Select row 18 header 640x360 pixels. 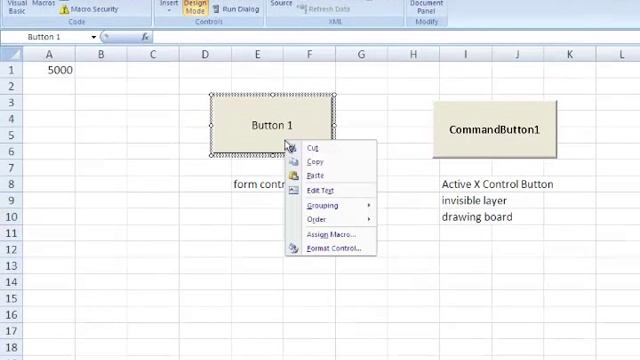pyautogui.click(x=11, y=347)
